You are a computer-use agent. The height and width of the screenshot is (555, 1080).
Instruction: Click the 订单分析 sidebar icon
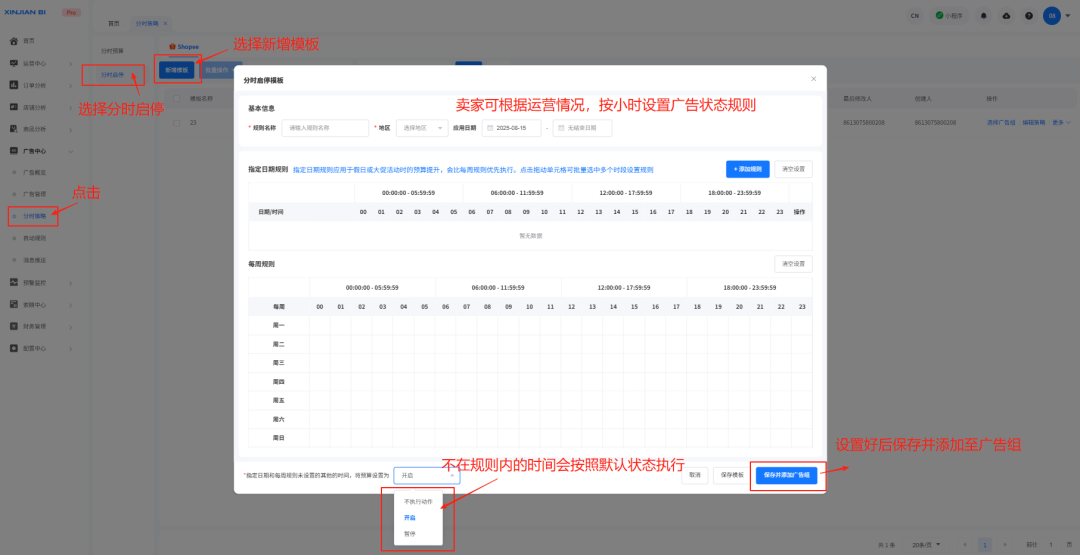[x=14, y=85]
